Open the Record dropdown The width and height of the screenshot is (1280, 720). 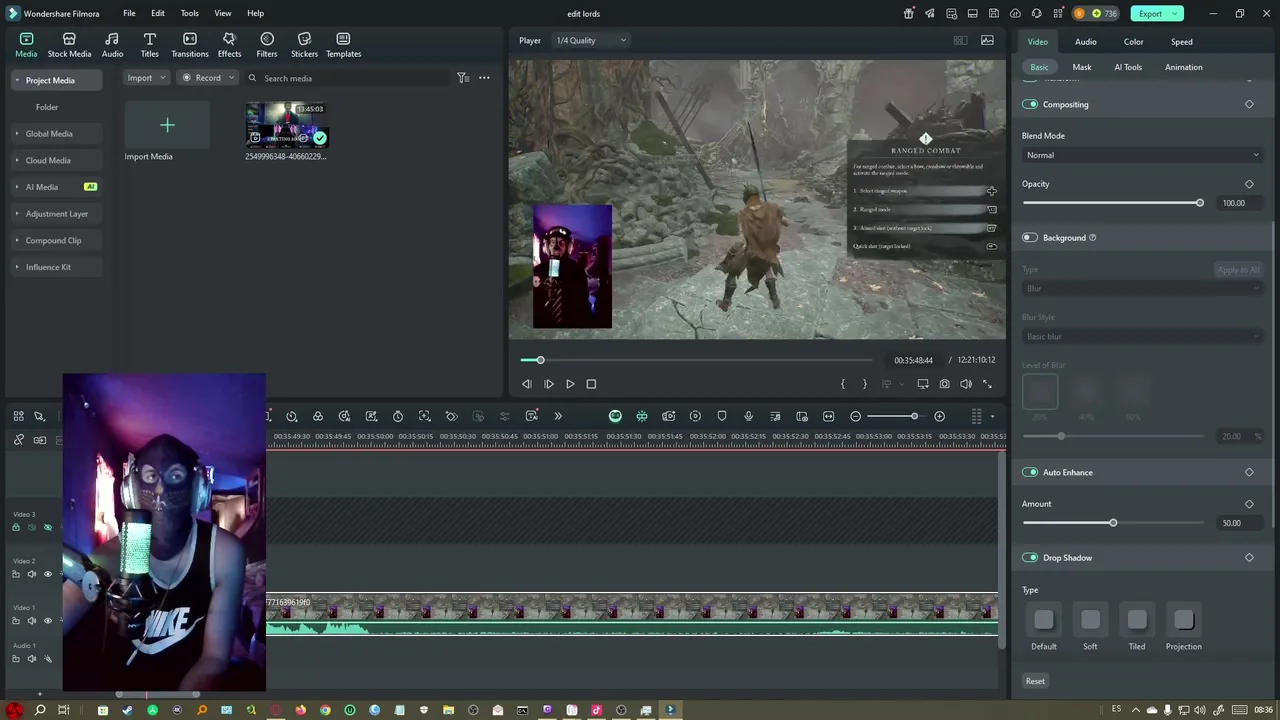[x=207, y=78]
